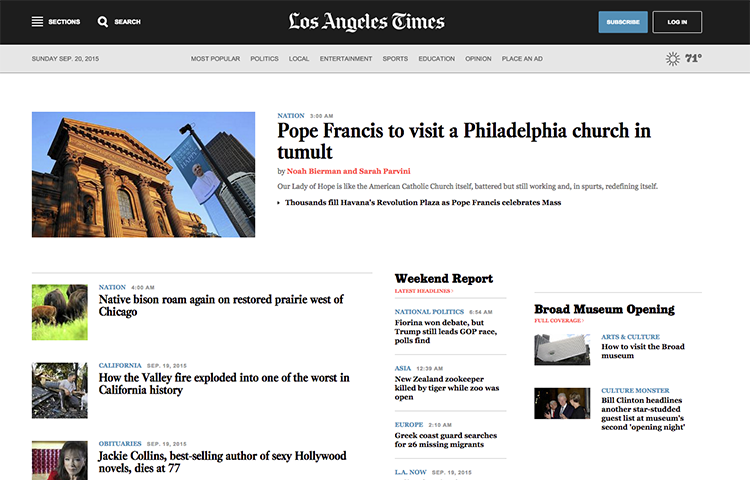Click the Culture Monster tag
This screenshot has width=750, height=480.
click(x=635, y=391)
